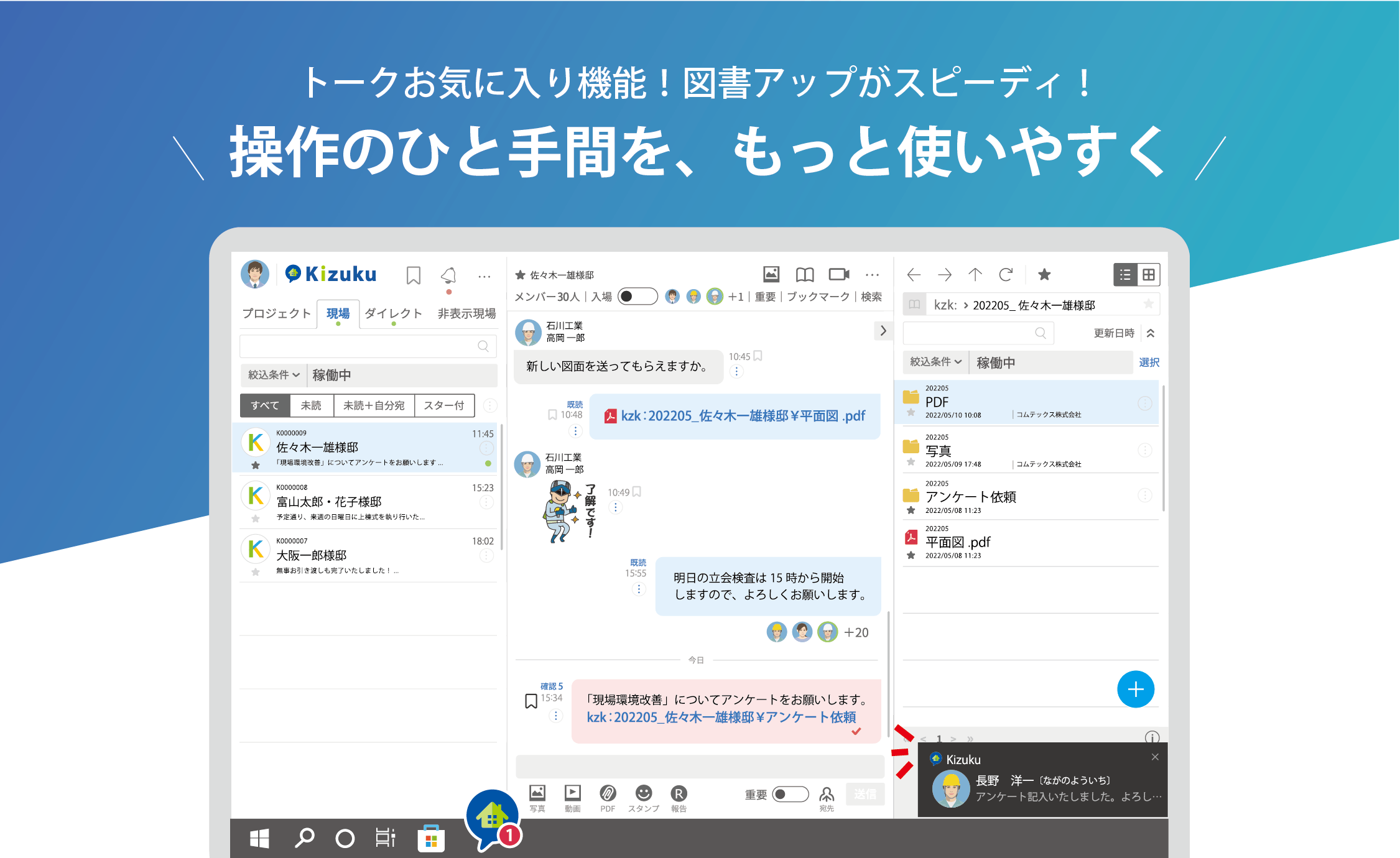Viewport: 1400px width, 858px height.
Task: Attach a PDF using the paperclip icon
Action: pos(608,793)
